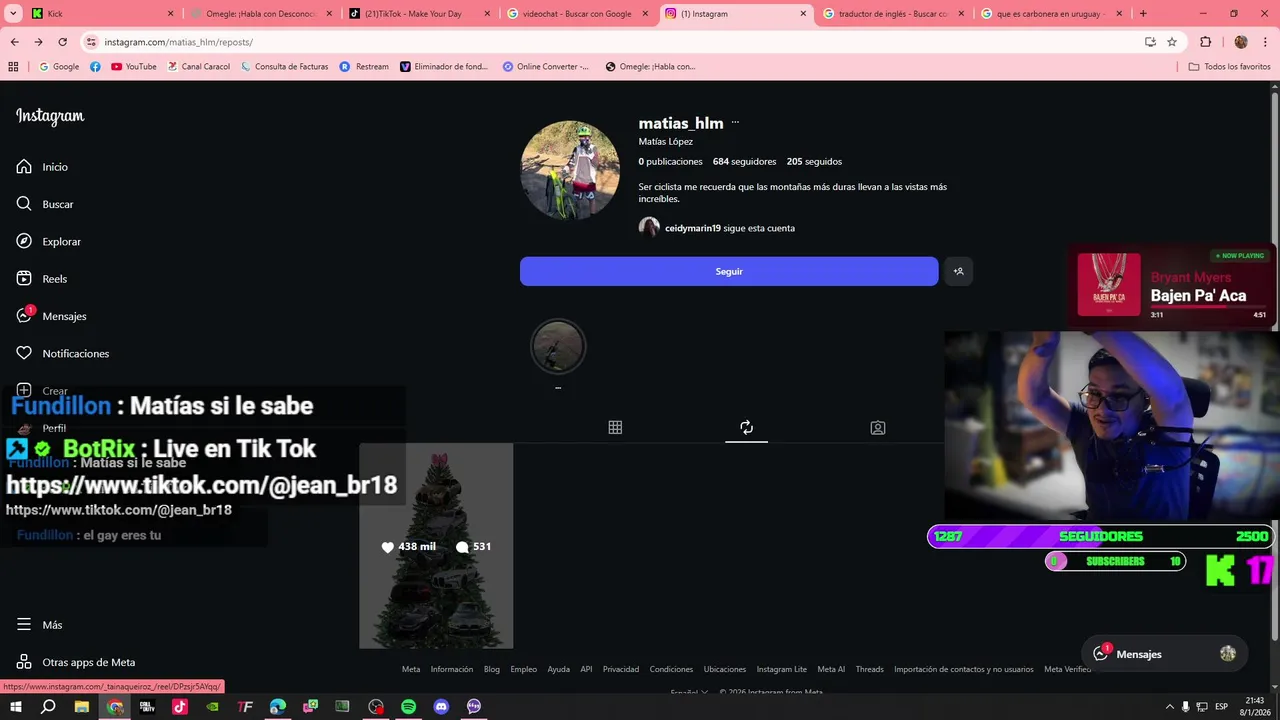Open Canal Caracol bookmark
Image resolution: width=1280 pixels, height=720 pixels.
(x=199, y=67)
